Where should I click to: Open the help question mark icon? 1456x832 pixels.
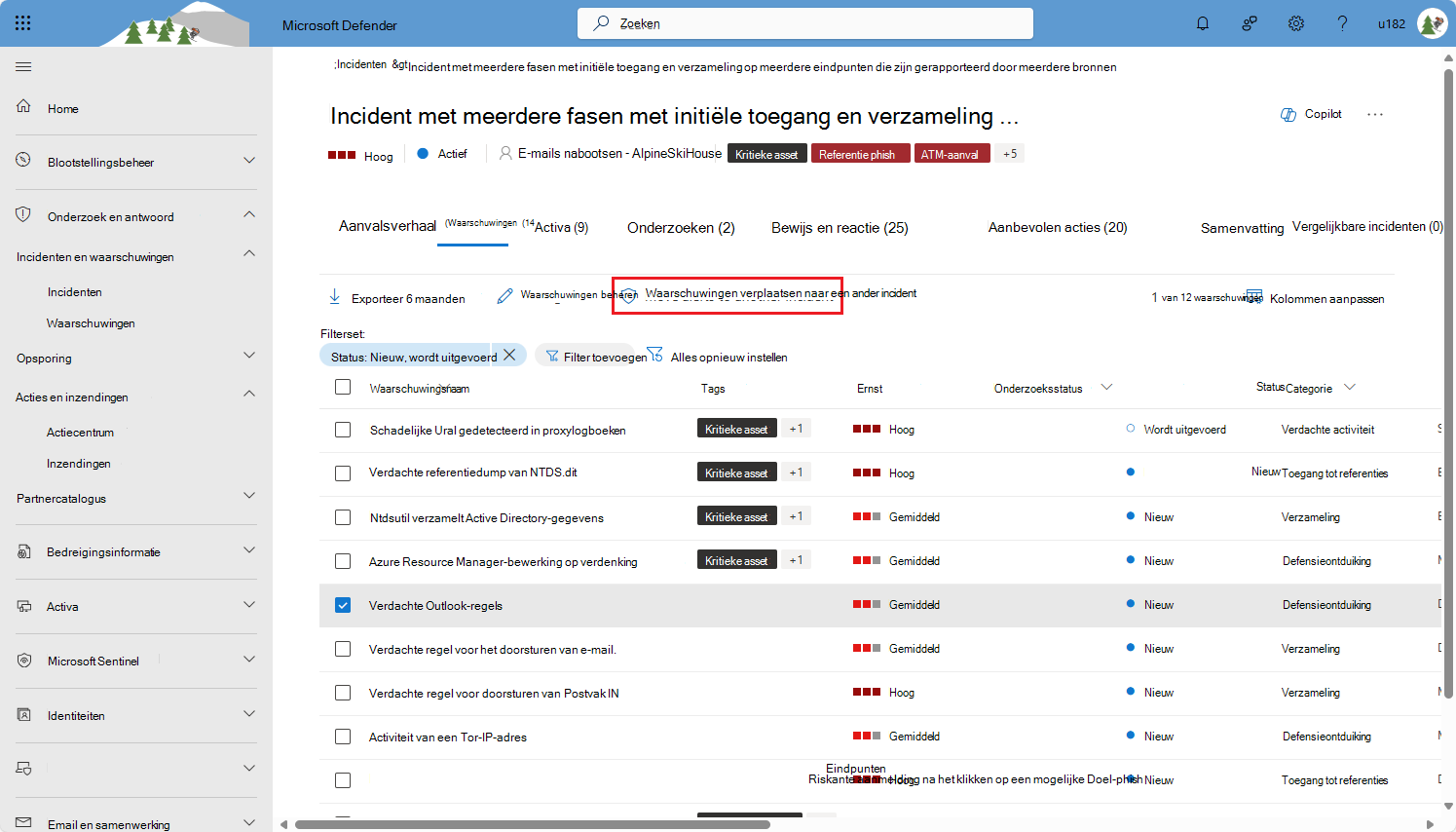[1342, 23]
